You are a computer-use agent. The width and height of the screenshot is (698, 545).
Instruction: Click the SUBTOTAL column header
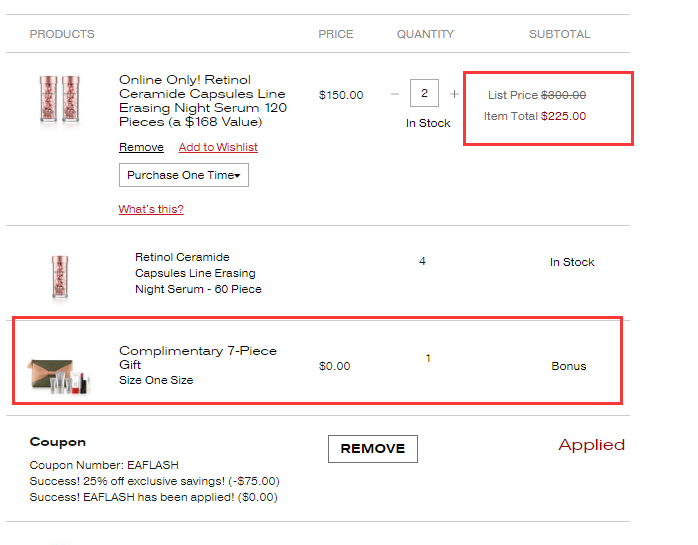(x=560, y=34)
